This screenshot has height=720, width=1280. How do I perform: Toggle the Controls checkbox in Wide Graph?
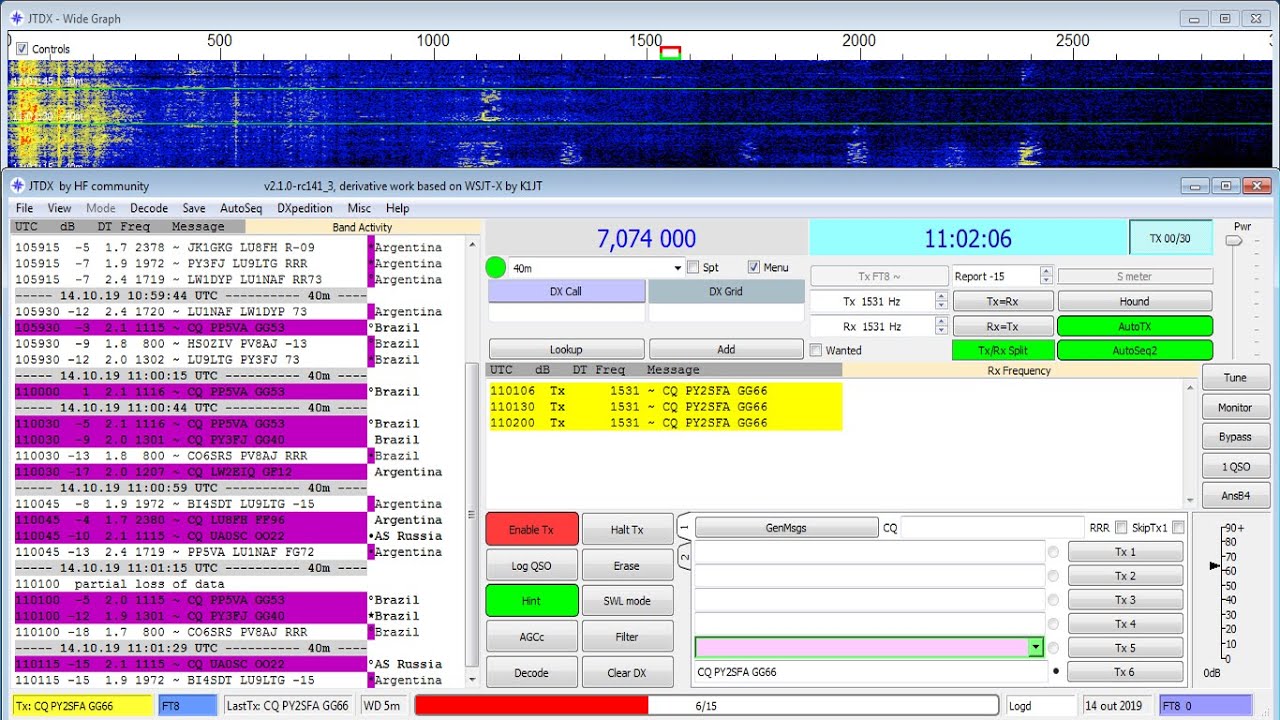(22, 48)
